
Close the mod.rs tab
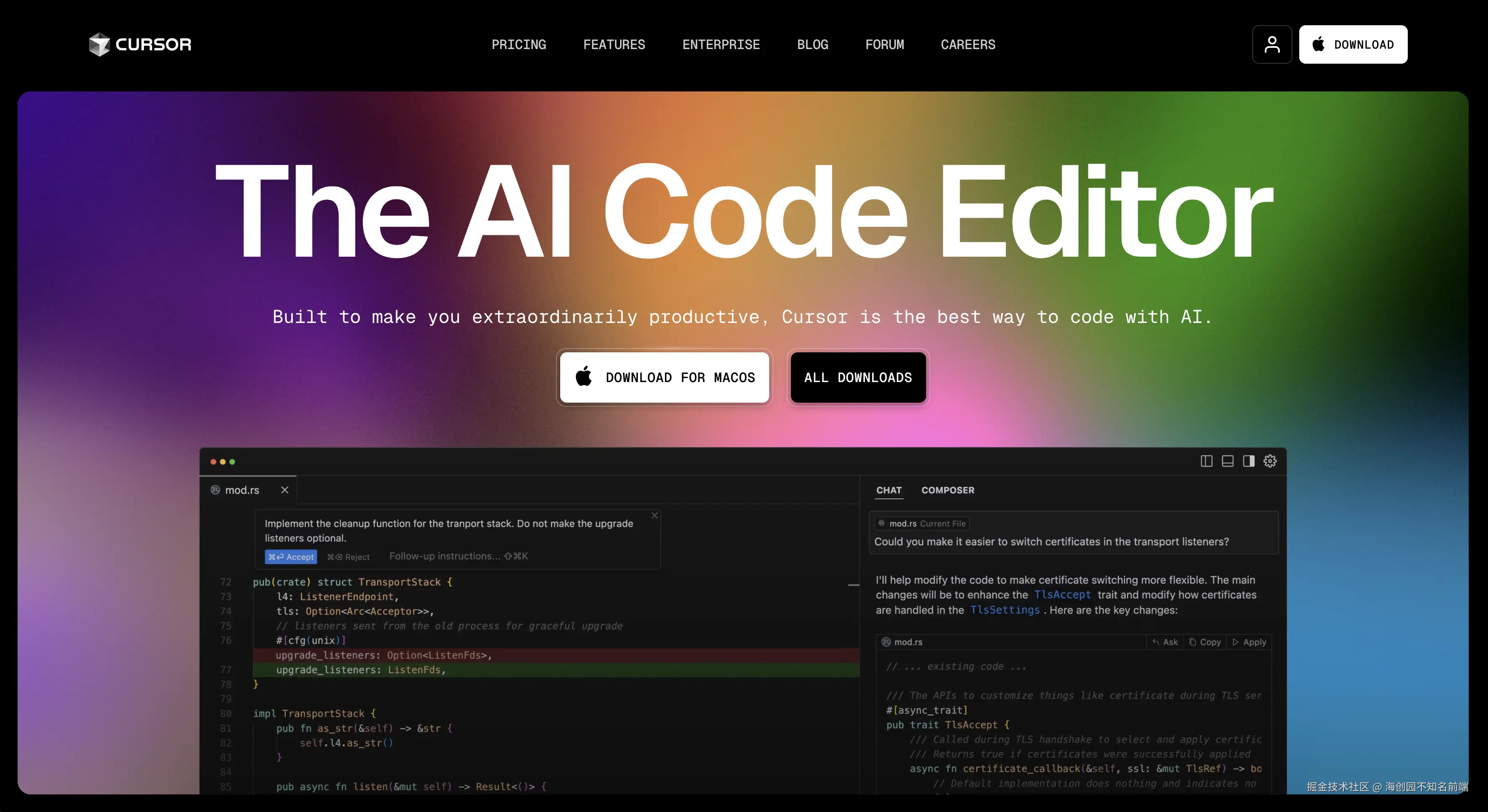click(285, 490)
